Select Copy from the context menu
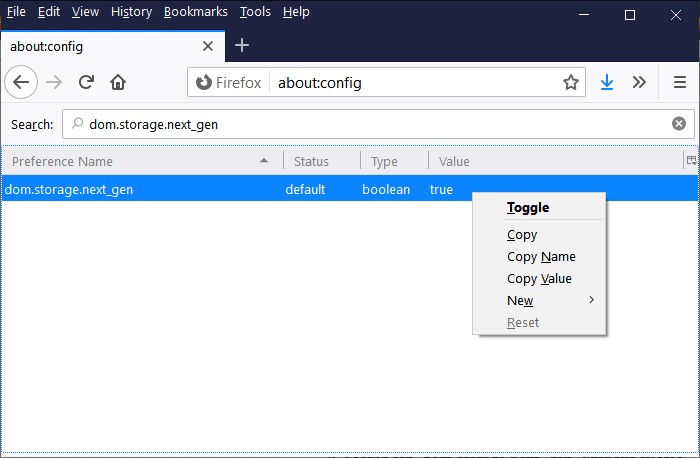 tap(539, 235)
